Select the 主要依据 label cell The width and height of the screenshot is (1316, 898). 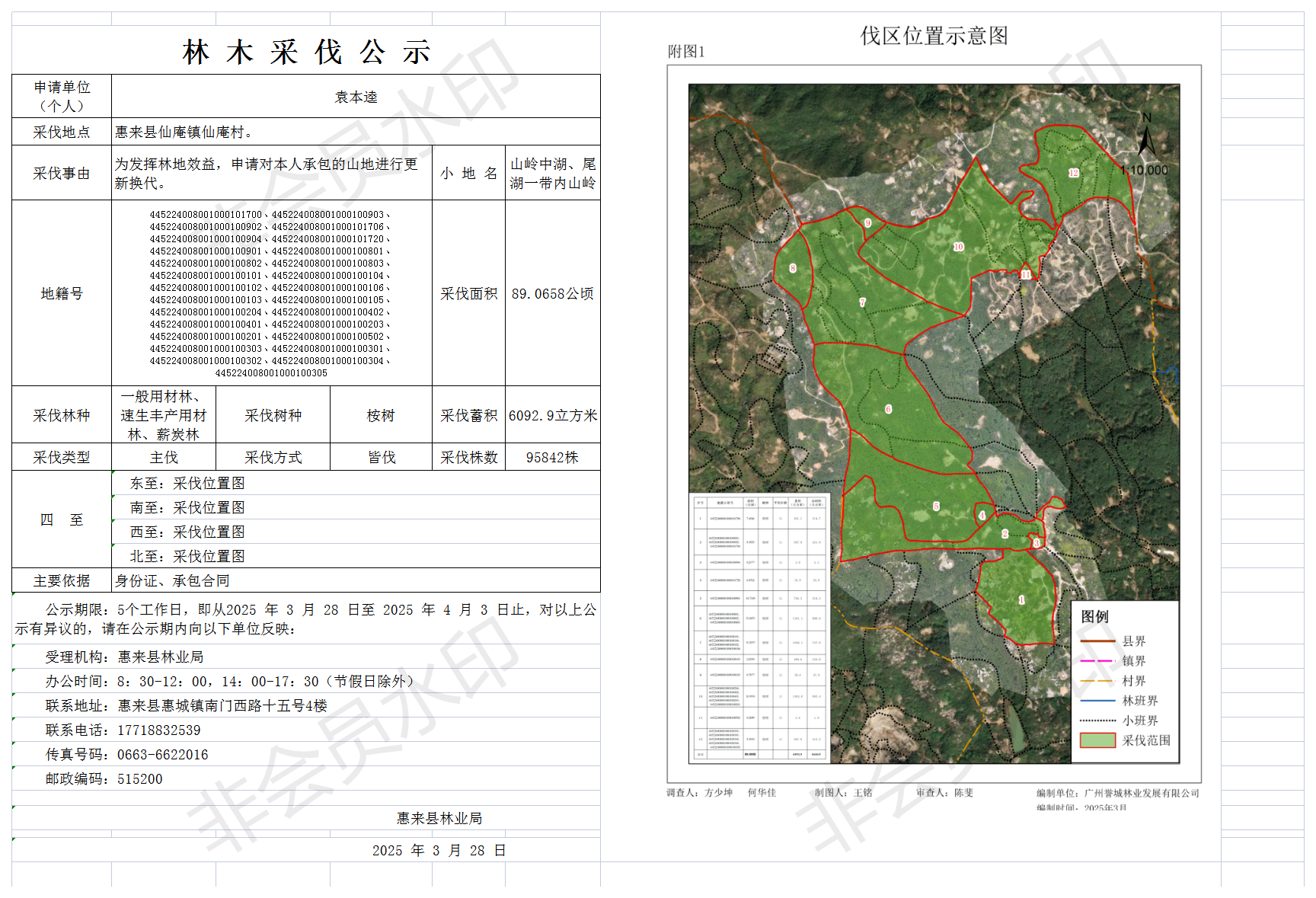point(62,580)
